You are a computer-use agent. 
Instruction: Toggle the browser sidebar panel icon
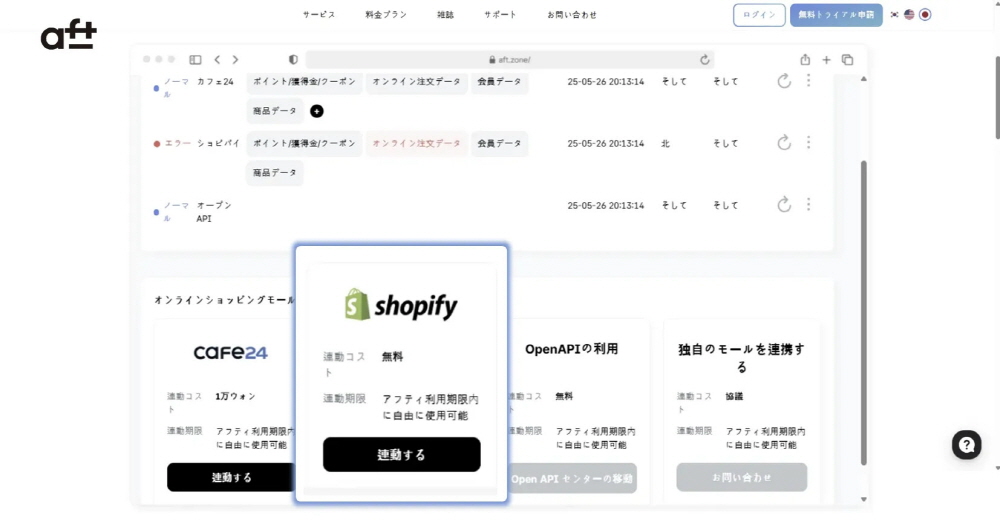tap(195, 59)
